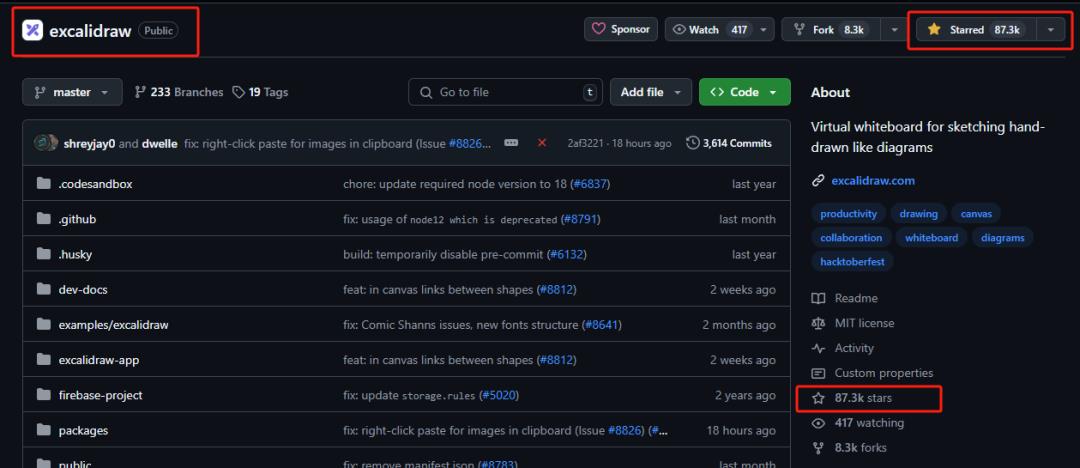Open the Add file dropdown
The width and height of the screenshot is (1080, 468).
(651, 92)
